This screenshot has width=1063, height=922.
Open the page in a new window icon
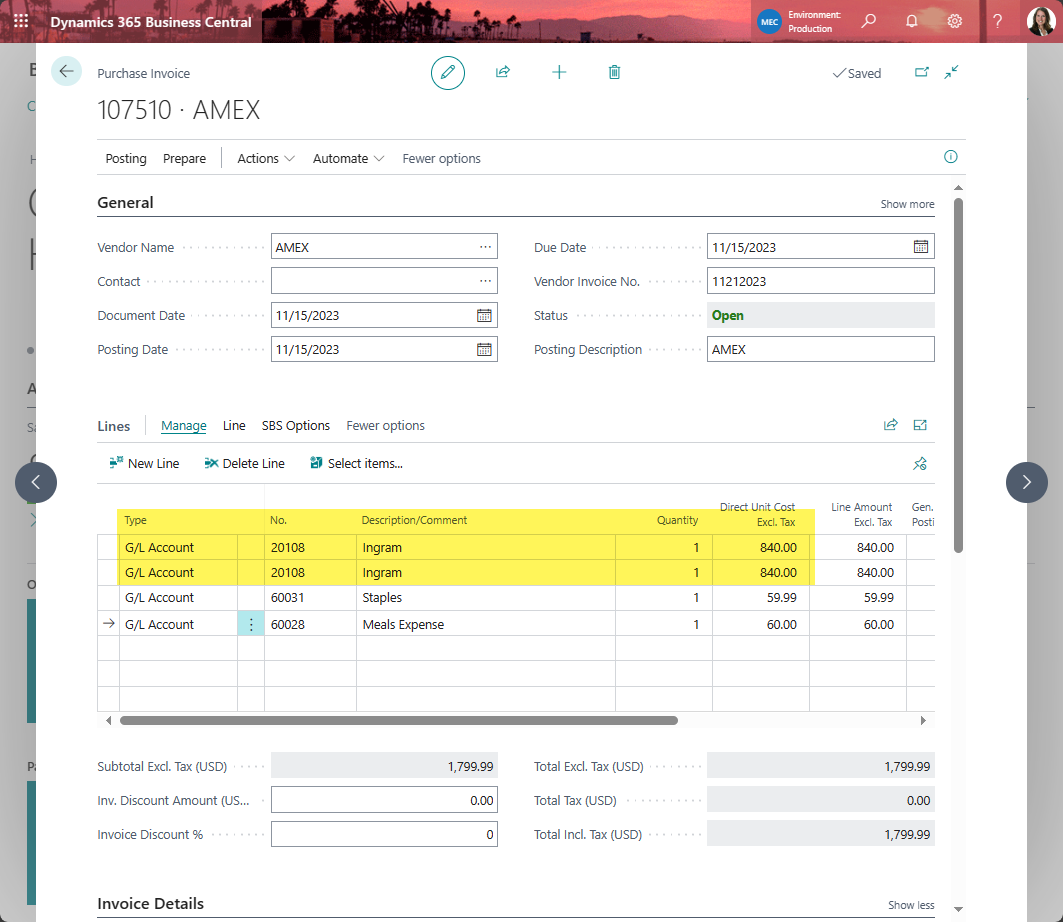(921, 72)
